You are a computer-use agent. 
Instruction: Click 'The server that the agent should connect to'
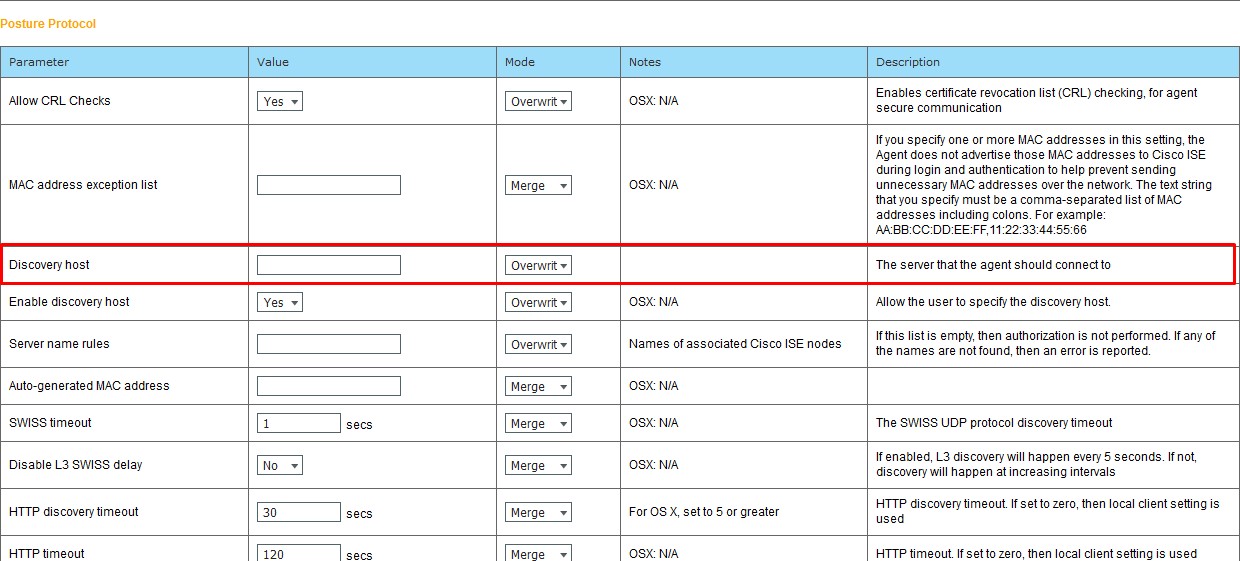993,265
